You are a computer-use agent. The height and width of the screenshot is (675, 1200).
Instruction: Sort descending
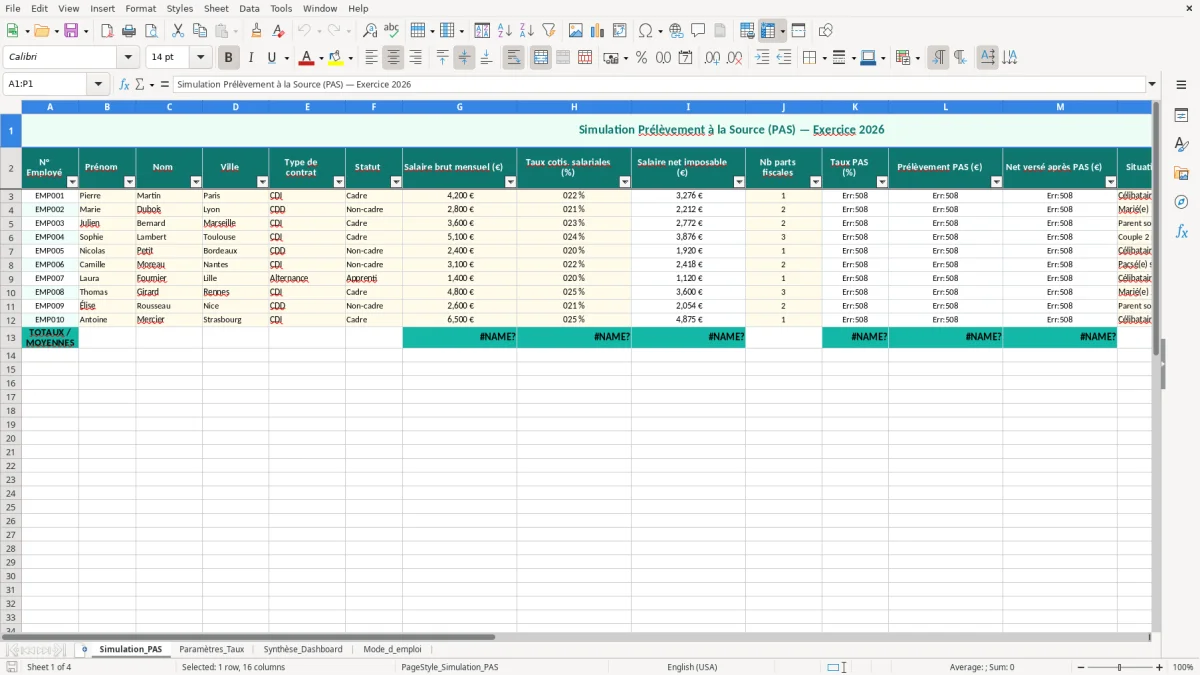[x=527, y=31]
